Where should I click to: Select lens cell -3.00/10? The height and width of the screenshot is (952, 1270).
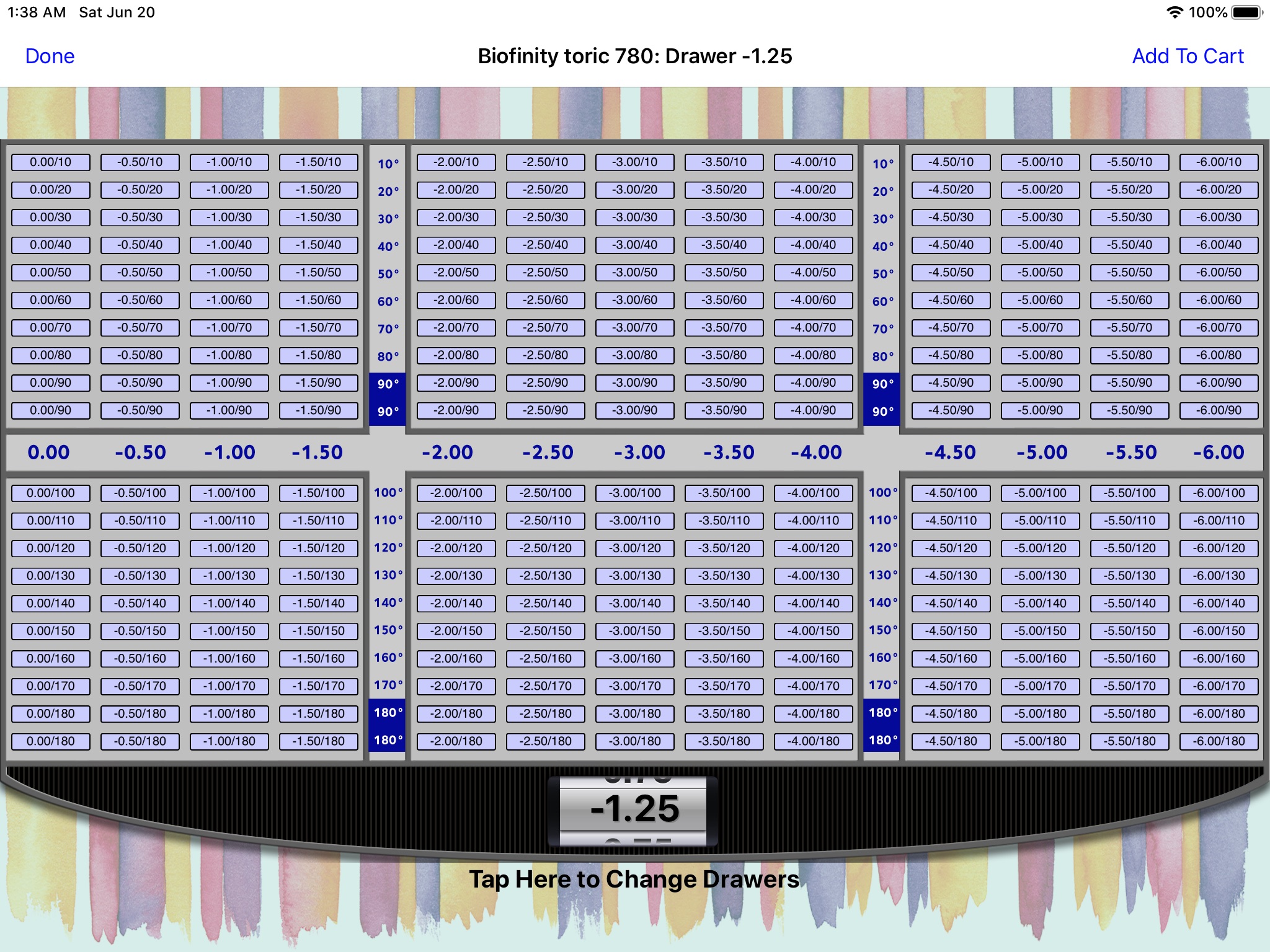tap(635, 162)
